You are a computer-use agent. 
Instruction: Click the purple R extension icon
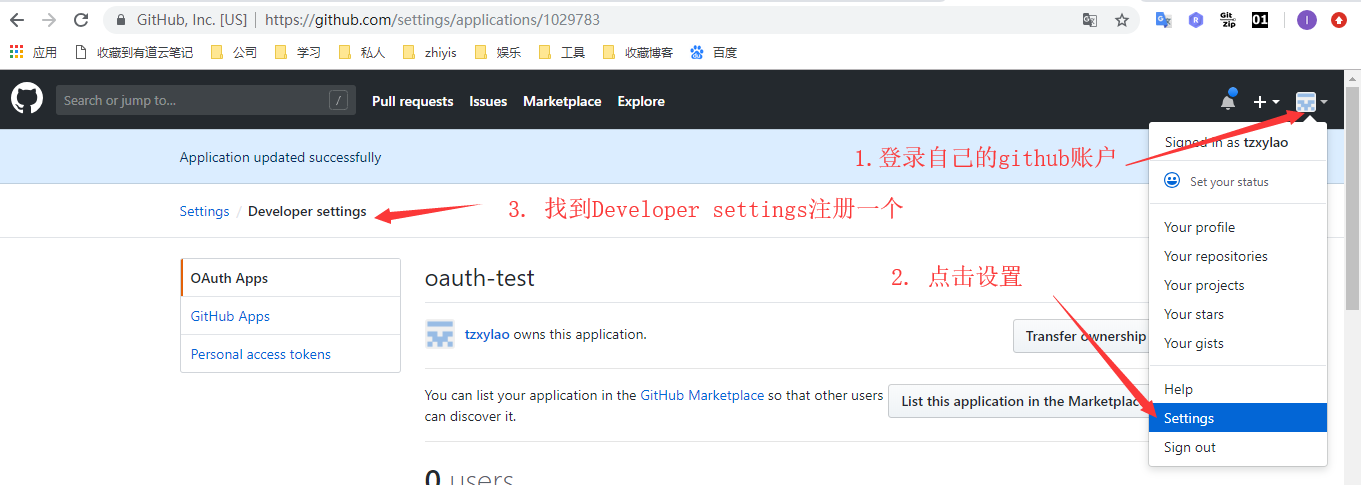tap(1195, 20)
